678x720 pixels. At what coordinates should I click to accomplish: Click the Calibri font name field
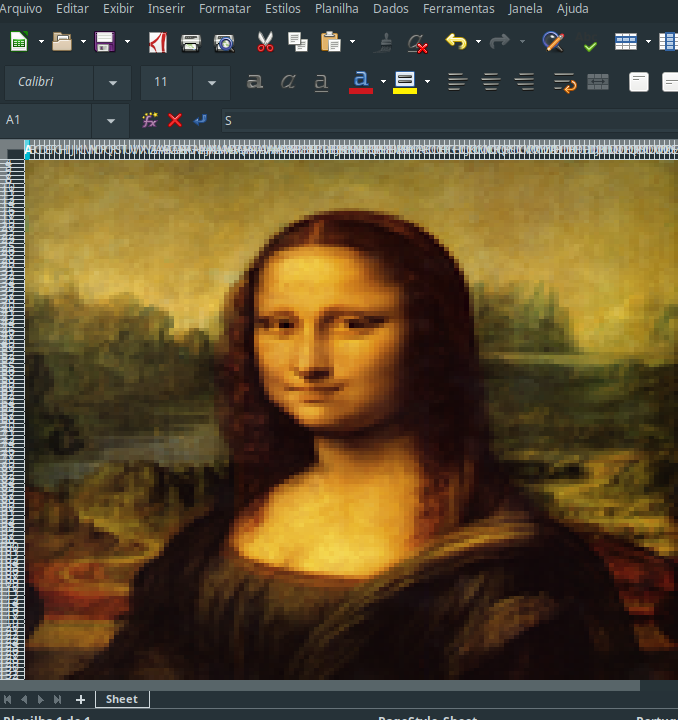point(49,82)
